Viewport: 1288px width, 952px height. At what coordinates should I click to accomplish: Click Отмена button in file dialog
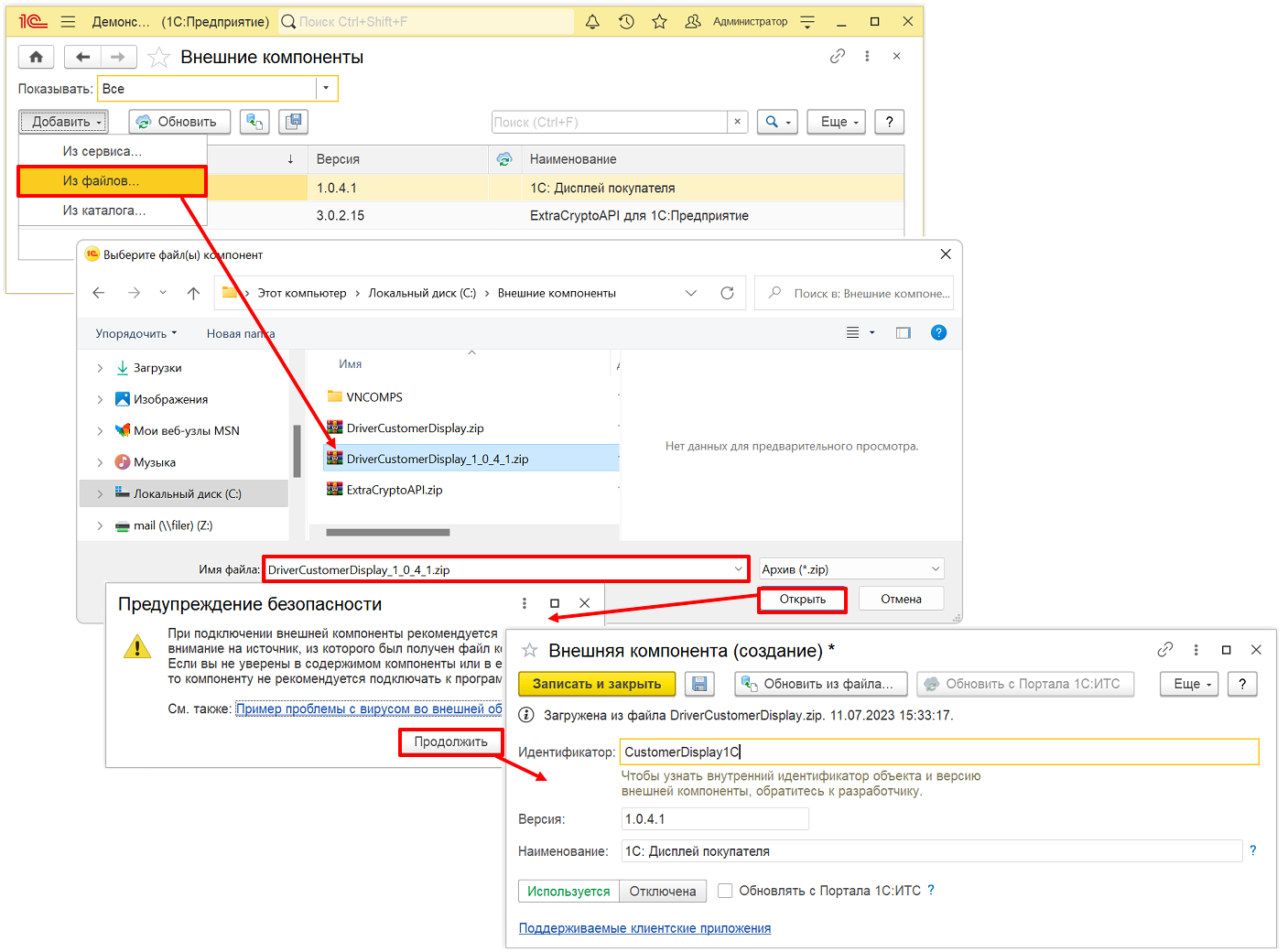(901, 600)
